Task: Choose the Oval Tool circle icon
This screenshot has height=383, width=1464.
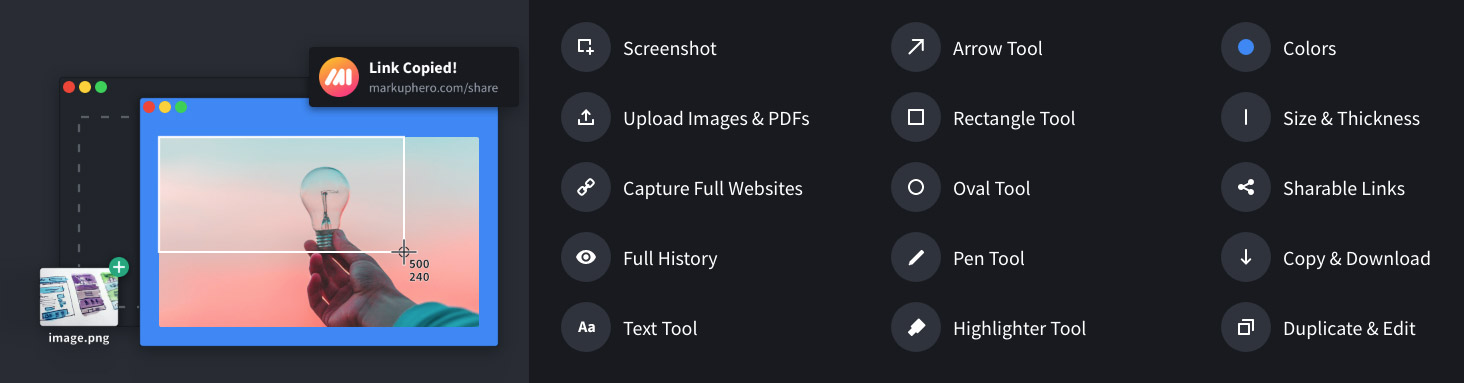Action: [916, 188]
